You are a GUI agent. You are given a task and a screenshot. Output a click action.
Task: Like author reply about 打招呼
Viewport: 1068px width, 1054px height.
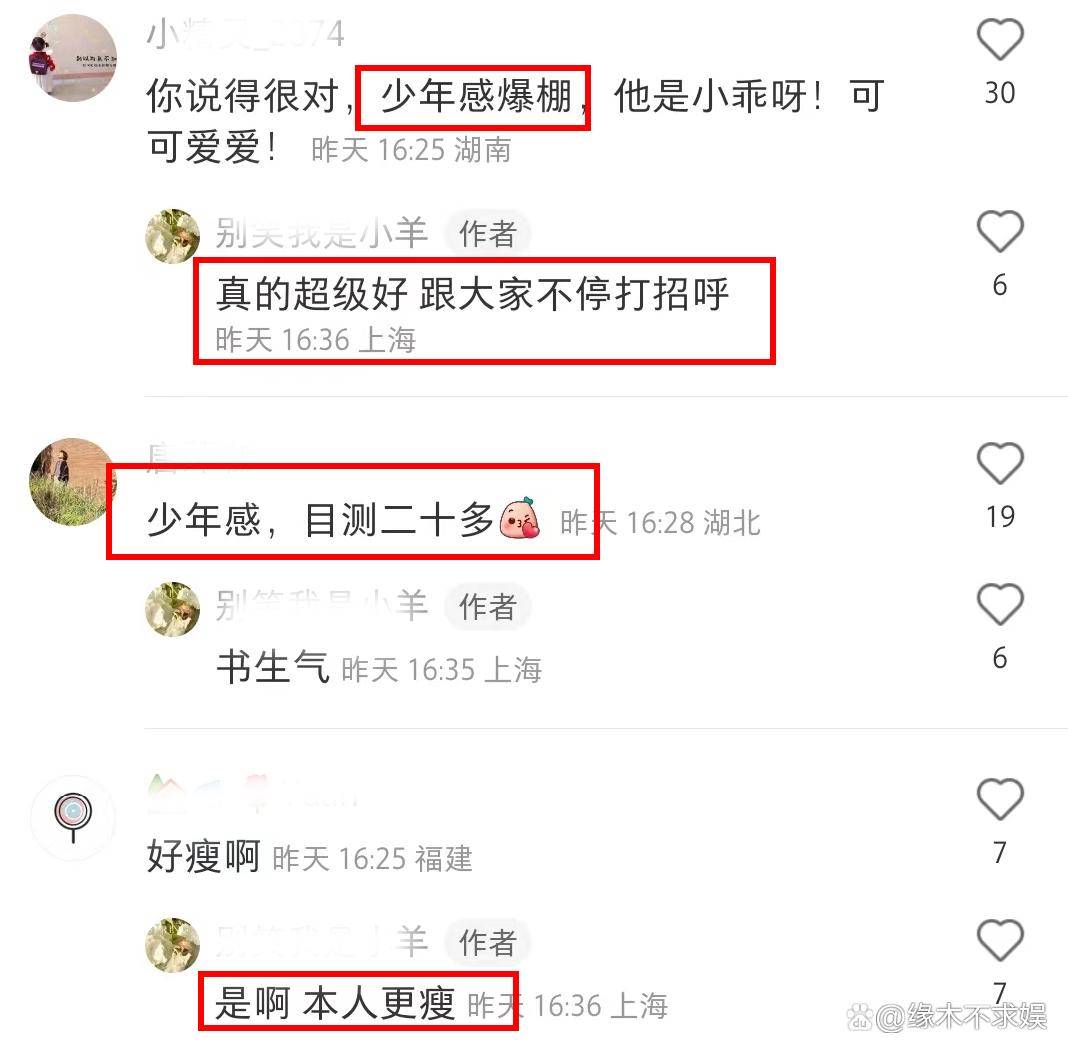click(x=1000, y=232)
